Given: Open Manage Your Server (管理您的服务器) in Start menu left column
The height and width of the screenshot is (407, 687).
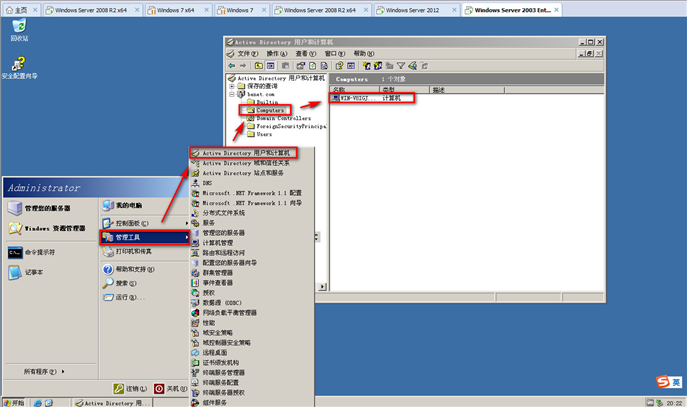Looking at the screenshot, I should 39,208.
